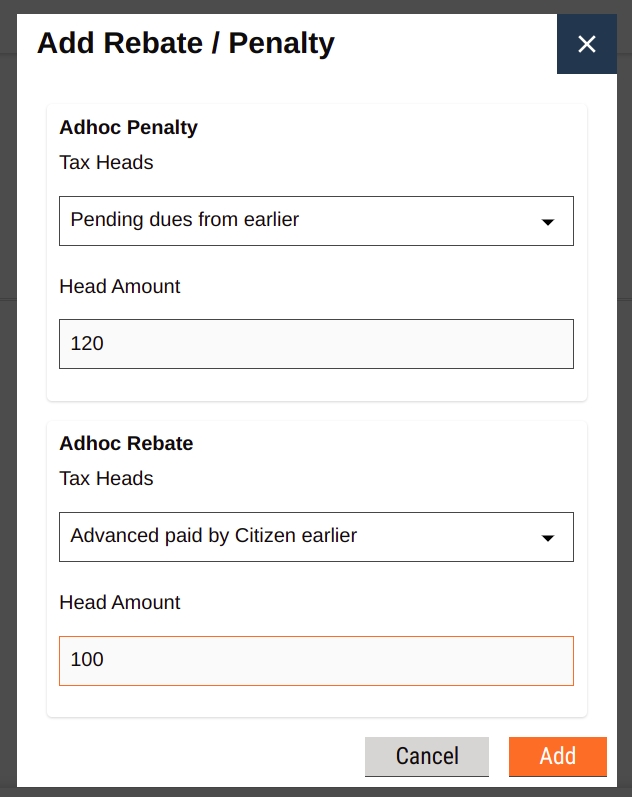Select the 'Adhoc Rebate' section heading
Image resolution: width=632 pixels, height=797 pixels.
click(126, 443)
